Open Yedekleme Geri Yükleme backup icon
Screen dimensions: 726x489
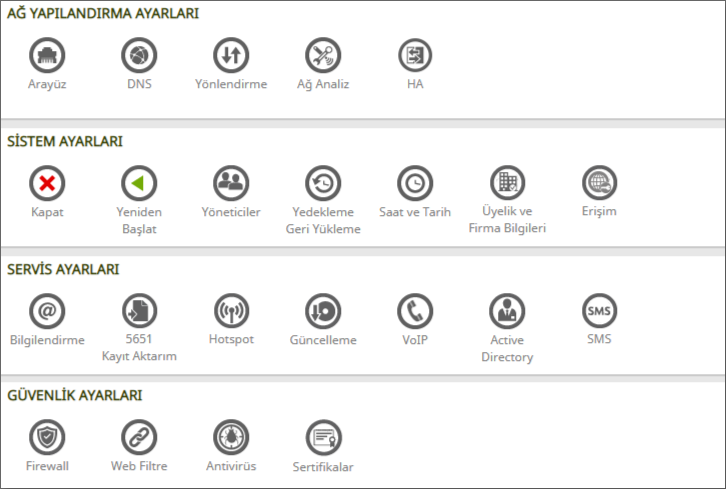click(323, 183)
